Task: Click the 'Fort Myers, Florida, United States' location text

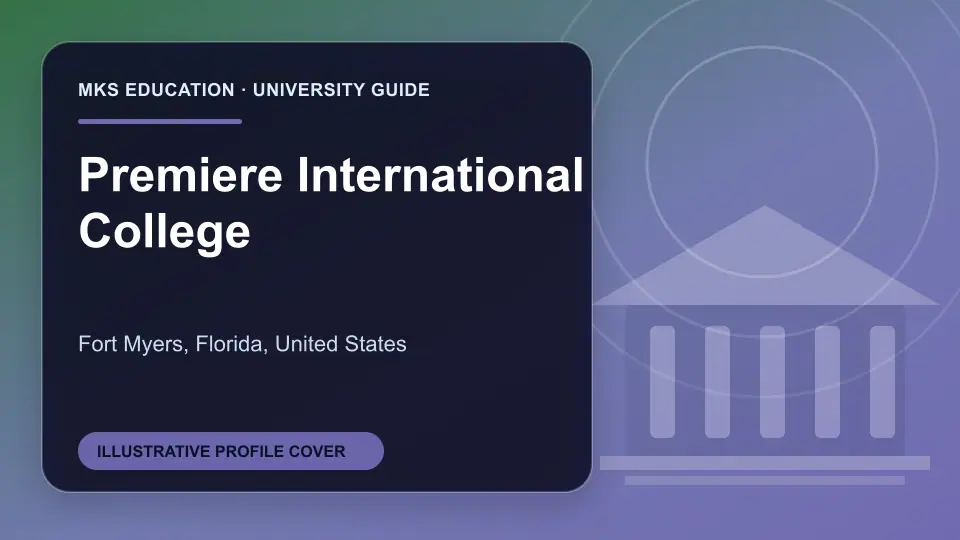Action: 242,344
